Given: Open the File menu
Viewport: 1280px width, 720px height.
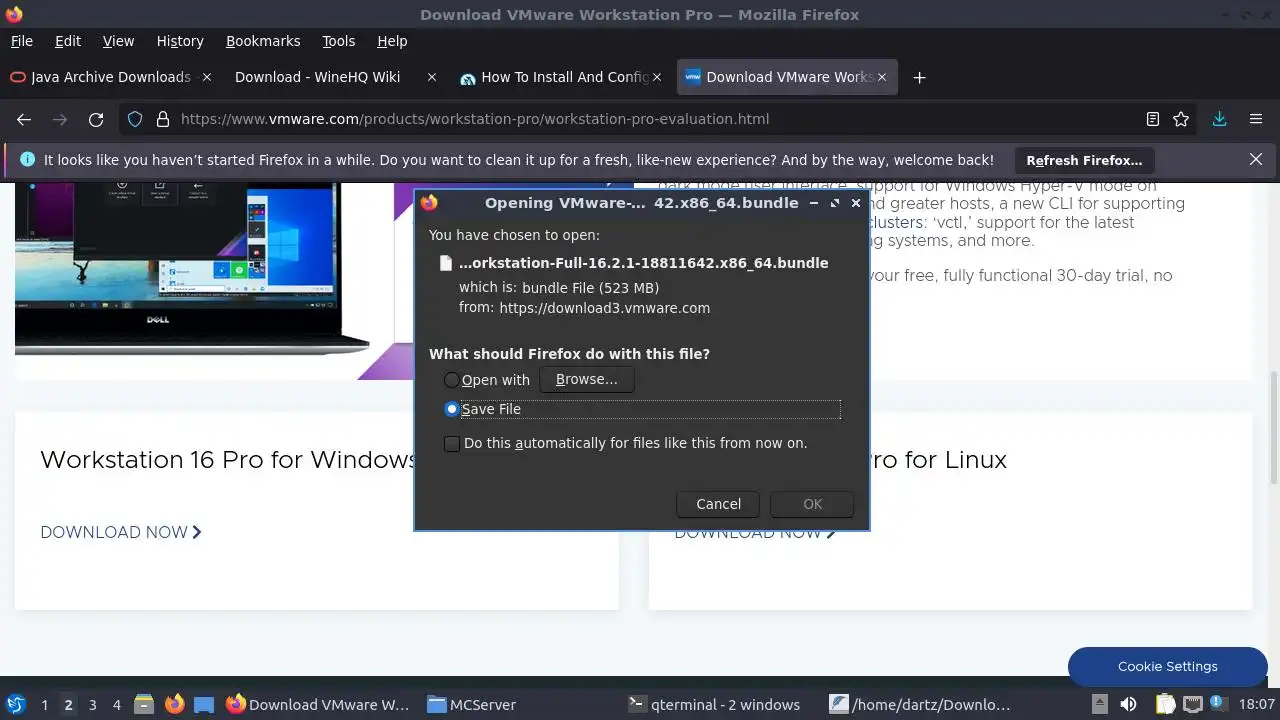Looking at the screenshot, I should tap(21, 41).
